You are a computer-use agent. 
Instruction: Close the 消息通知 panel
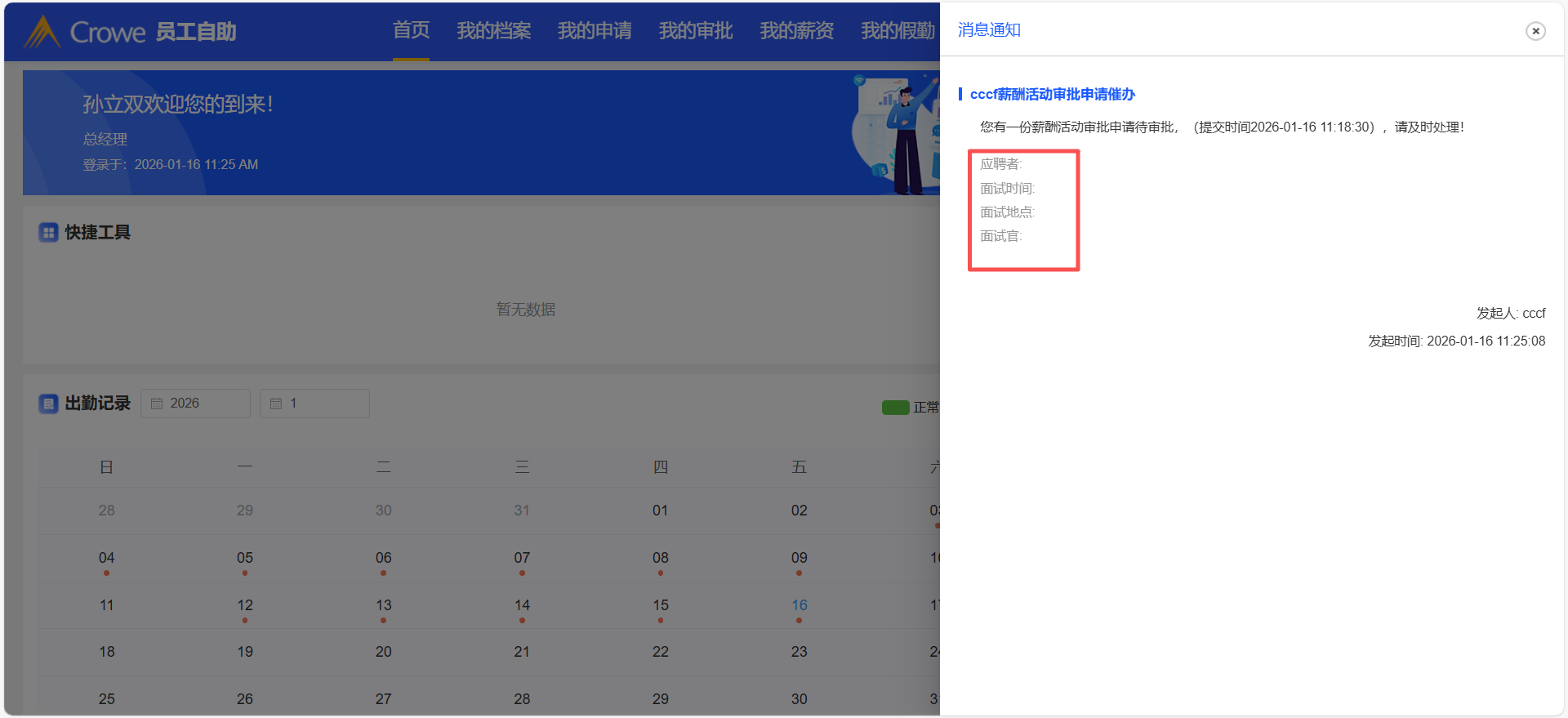click(x=1535, y=31)
